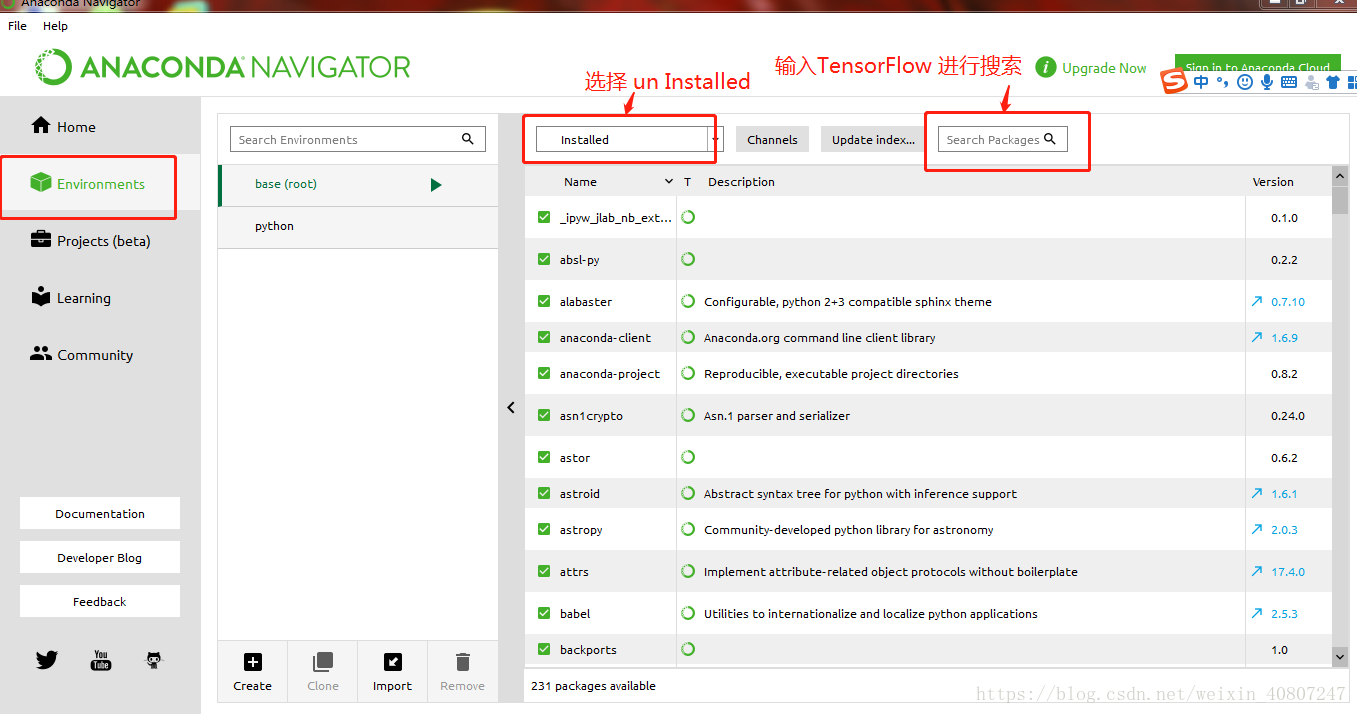Image resolution: width=1357 pixels, height=714 pixels.
Task: Switch to the Environments tab
Action: click(x=100, y=184)
